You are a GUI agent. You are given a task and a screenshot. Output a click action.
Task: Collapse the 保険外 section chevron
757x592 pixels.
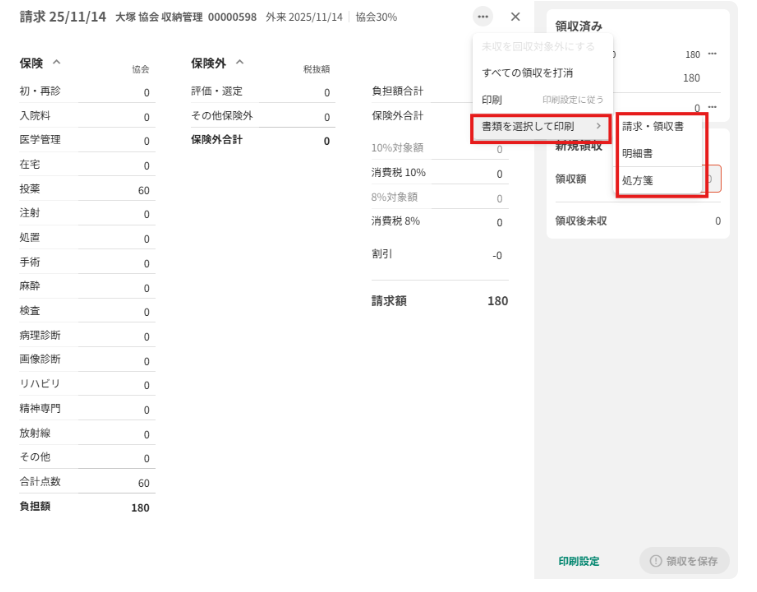click(x=240, y=62)
